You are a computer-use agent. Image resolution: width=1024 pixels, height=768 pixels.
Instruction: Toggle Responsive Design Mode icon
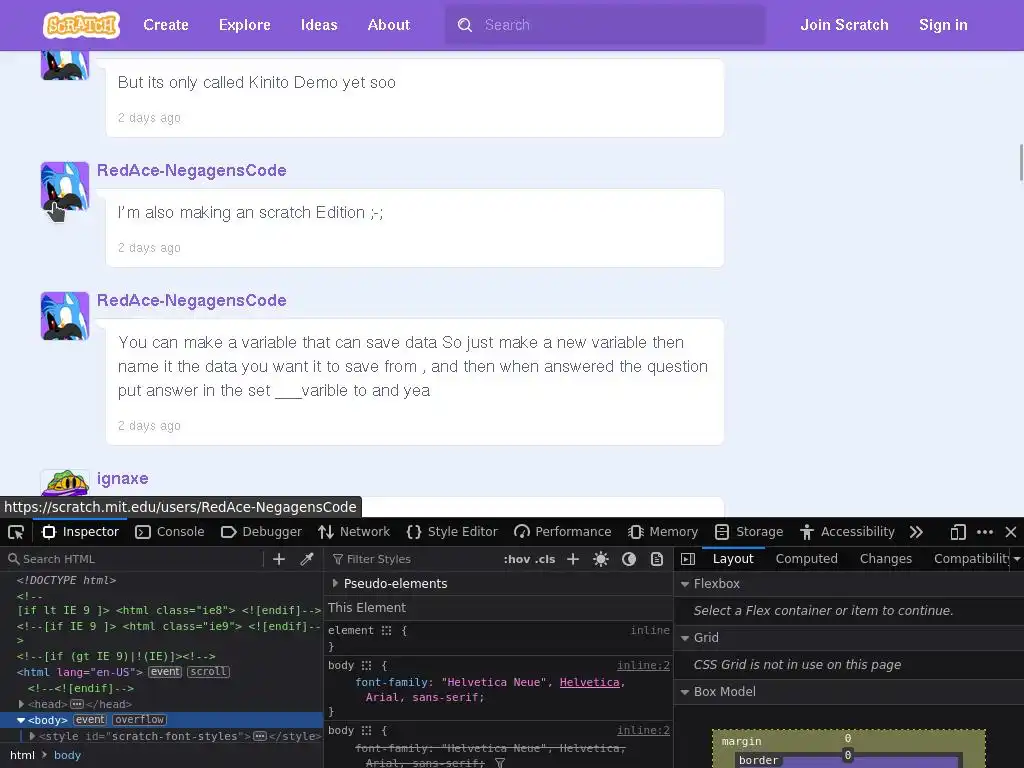click(958, 532)
